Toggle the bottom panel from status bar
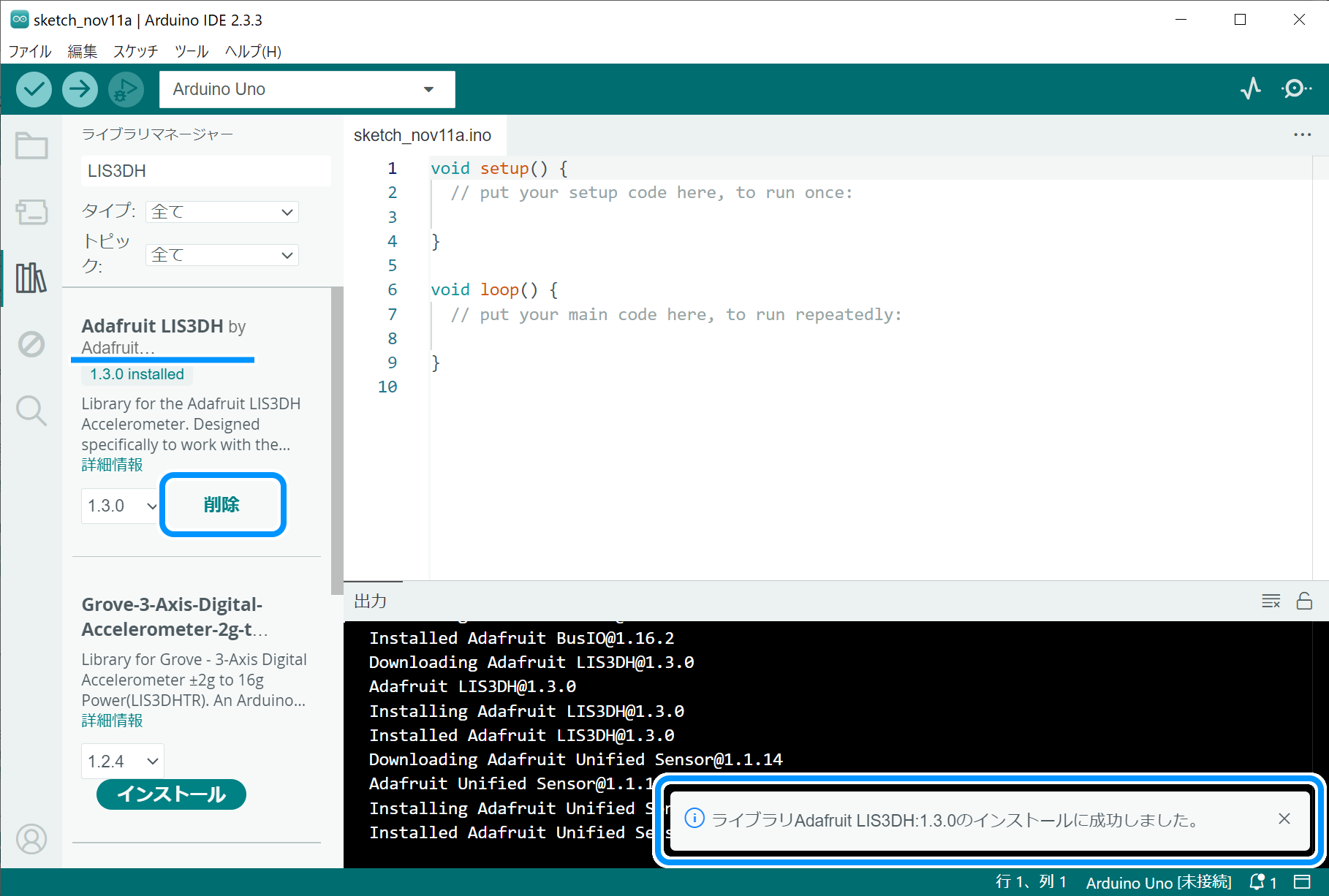The height and width of the screenshot is (896, 1329). (1302, 882)
